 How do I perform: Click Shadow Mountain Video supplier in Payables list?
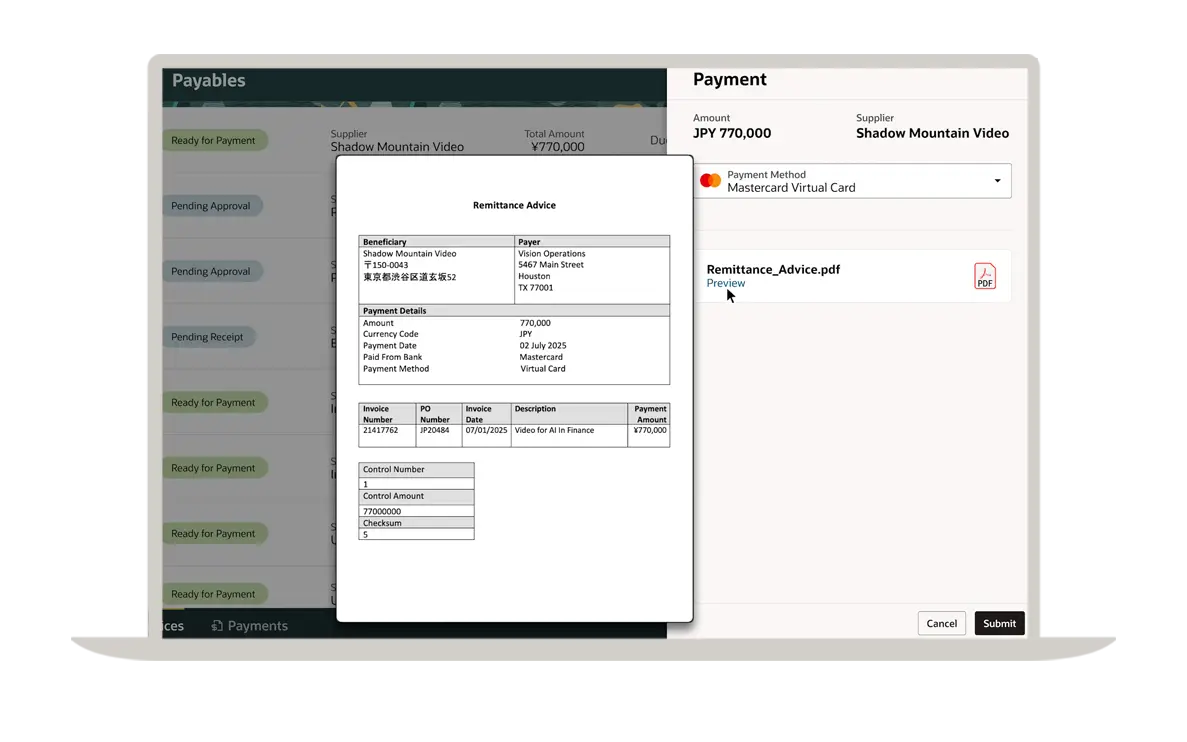(397, 147)
